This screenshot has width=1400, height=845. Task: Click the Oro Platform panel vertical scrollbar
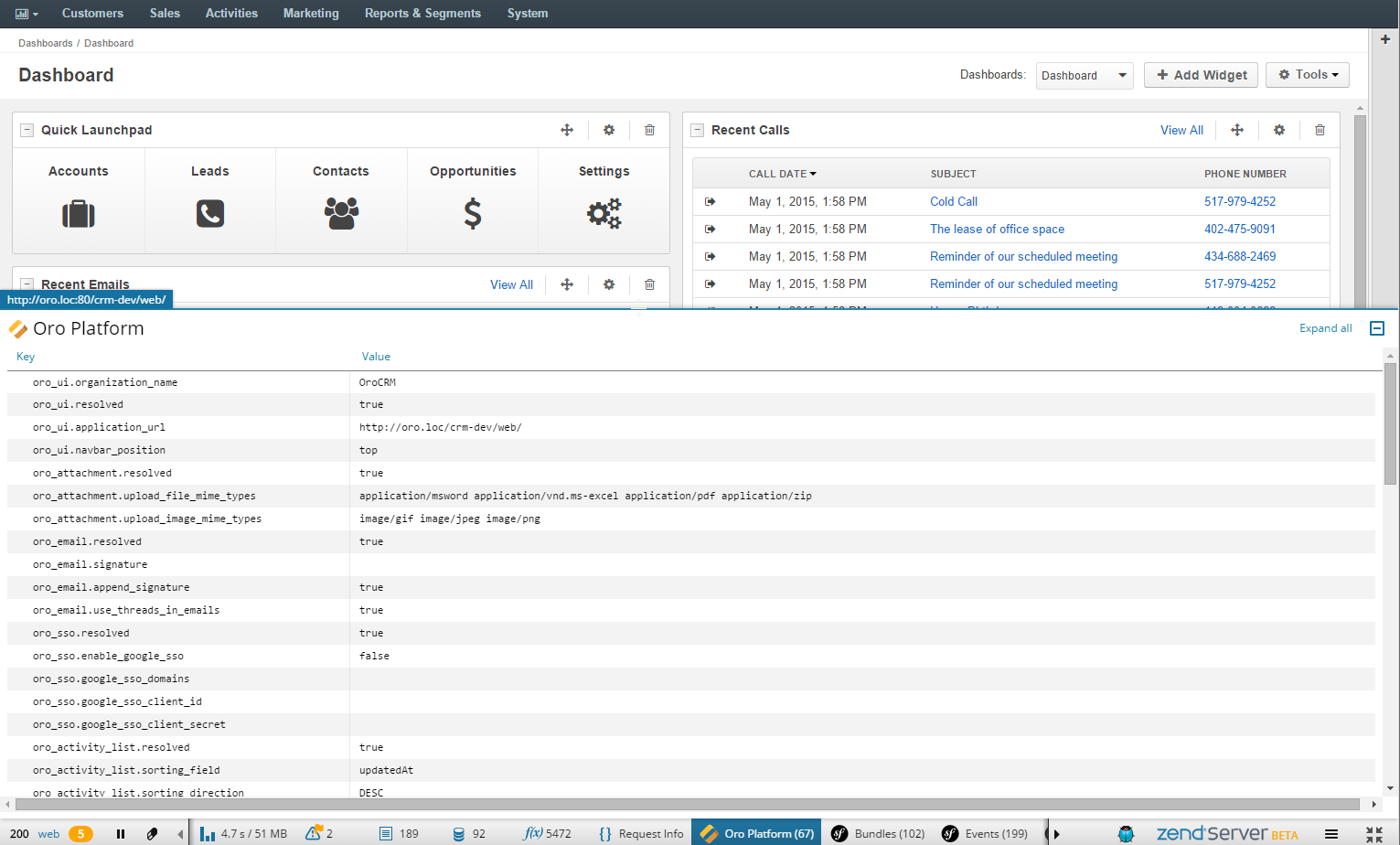(x=1391, y=423)
